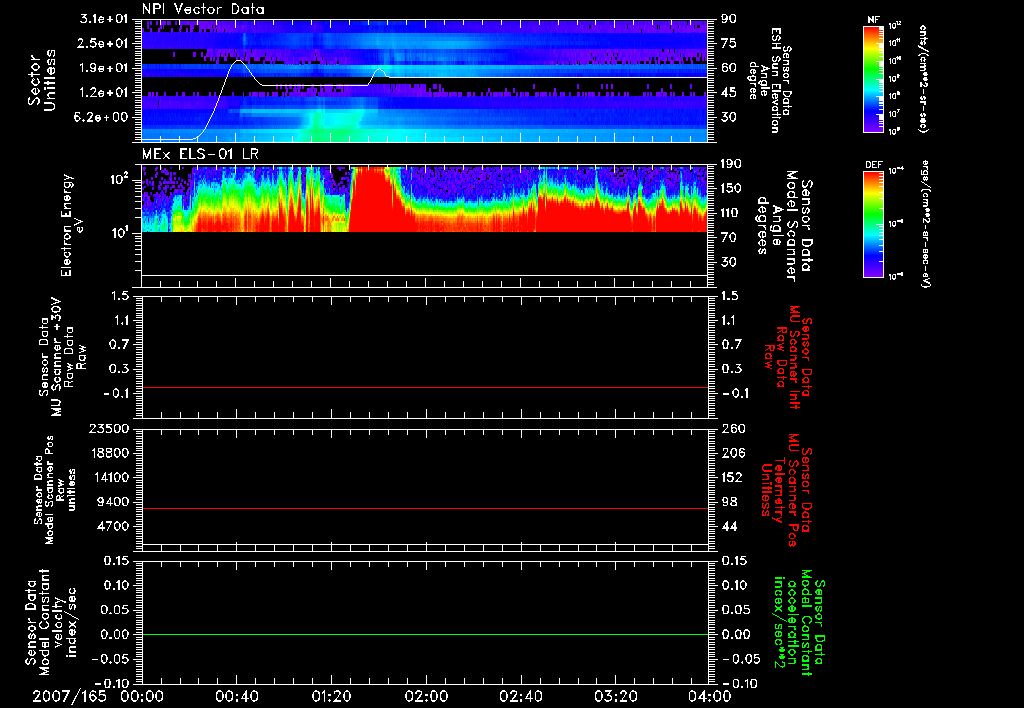Click the NF color scale bar
This screenshot has width=1024, height=708.
pos(874,79)
